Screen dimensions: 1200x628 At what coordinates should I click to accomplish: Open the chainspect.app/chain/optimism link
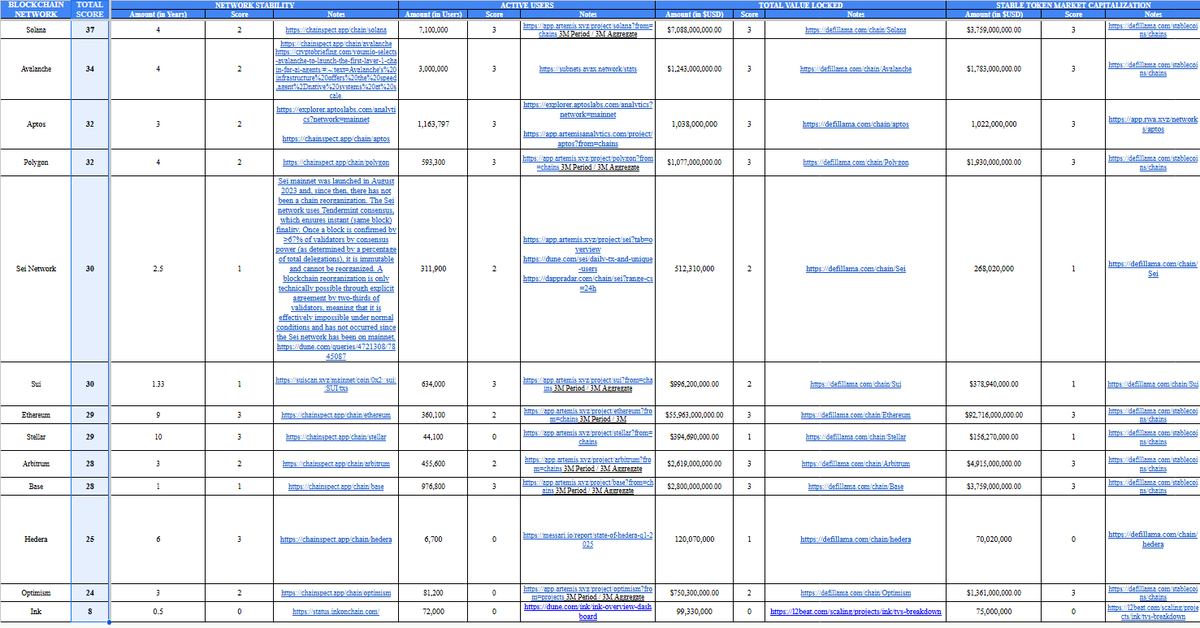[336, 592]
